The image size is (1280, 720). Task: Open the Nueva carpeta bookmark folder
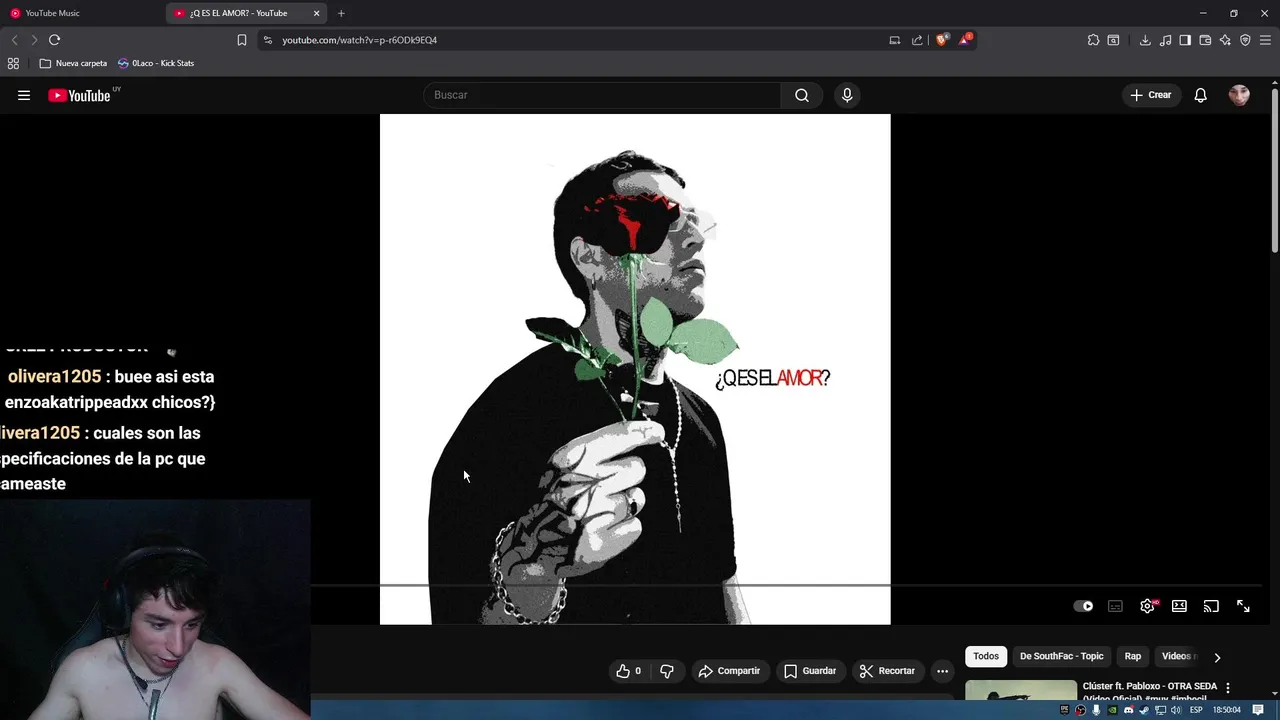pos(73,63)
